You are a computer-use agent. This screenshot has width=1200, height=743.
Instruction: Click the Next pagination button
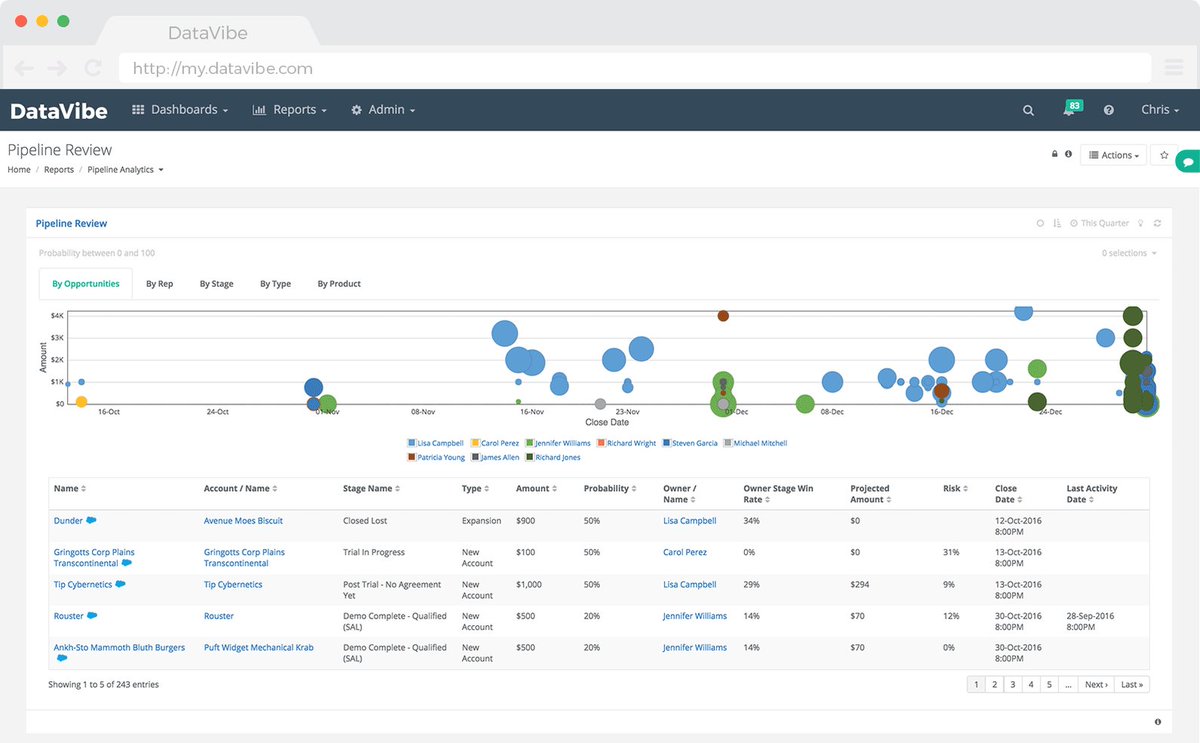(1096, 685)
